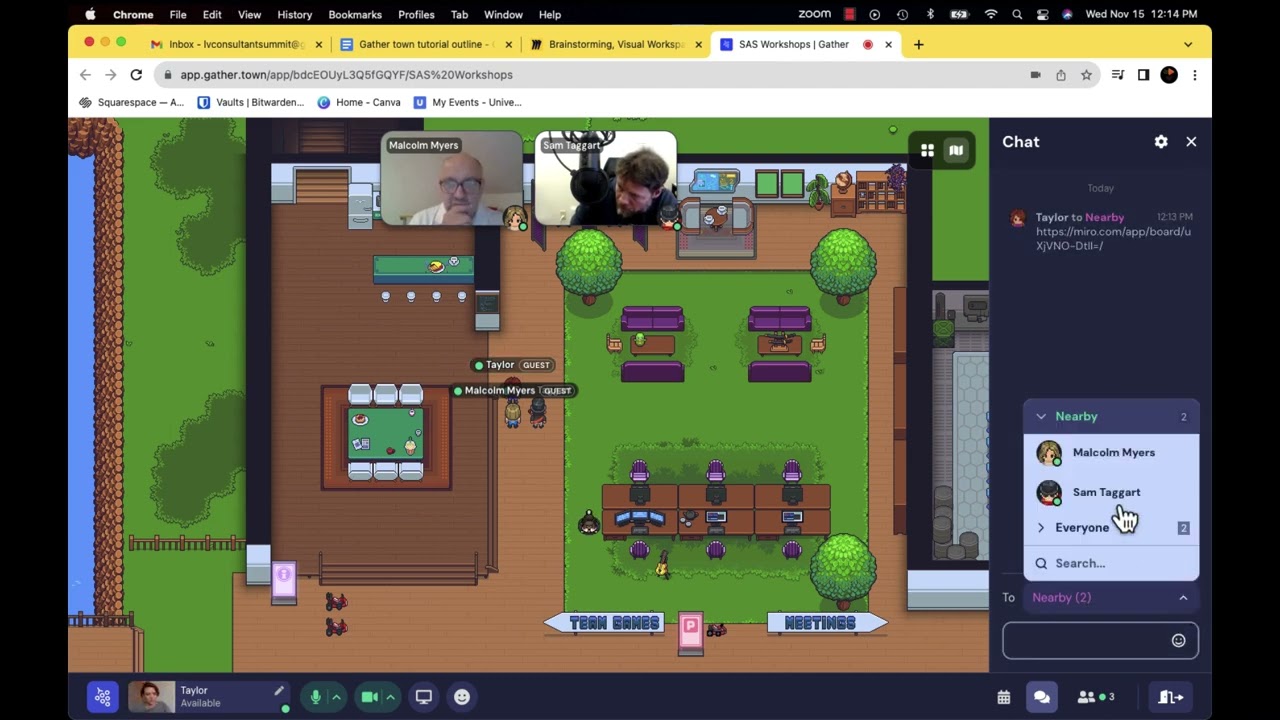
Task: Open the Edit menu
Action: point(212,15)
